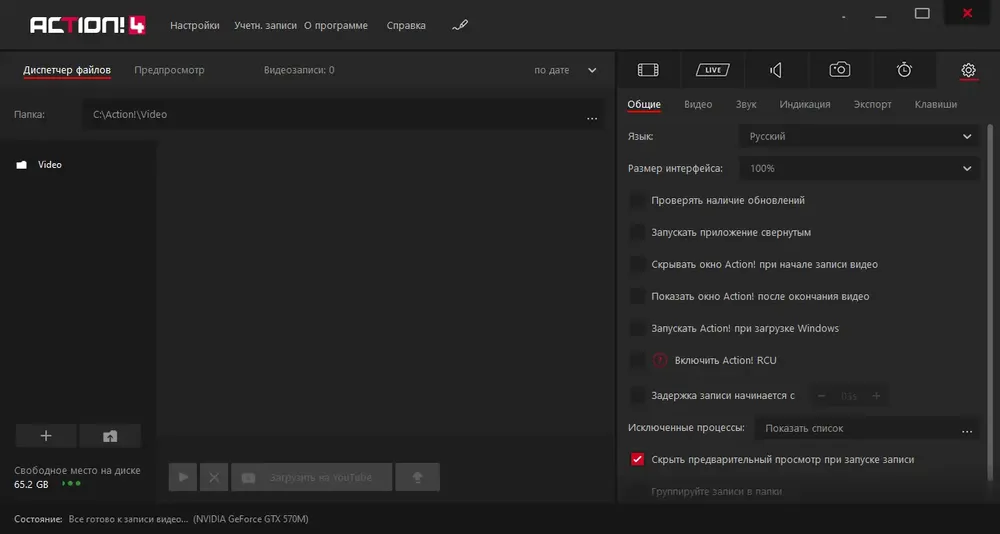Open excluded processes ellipsis button
The image size is (1000, 534).
pos(967,431)
